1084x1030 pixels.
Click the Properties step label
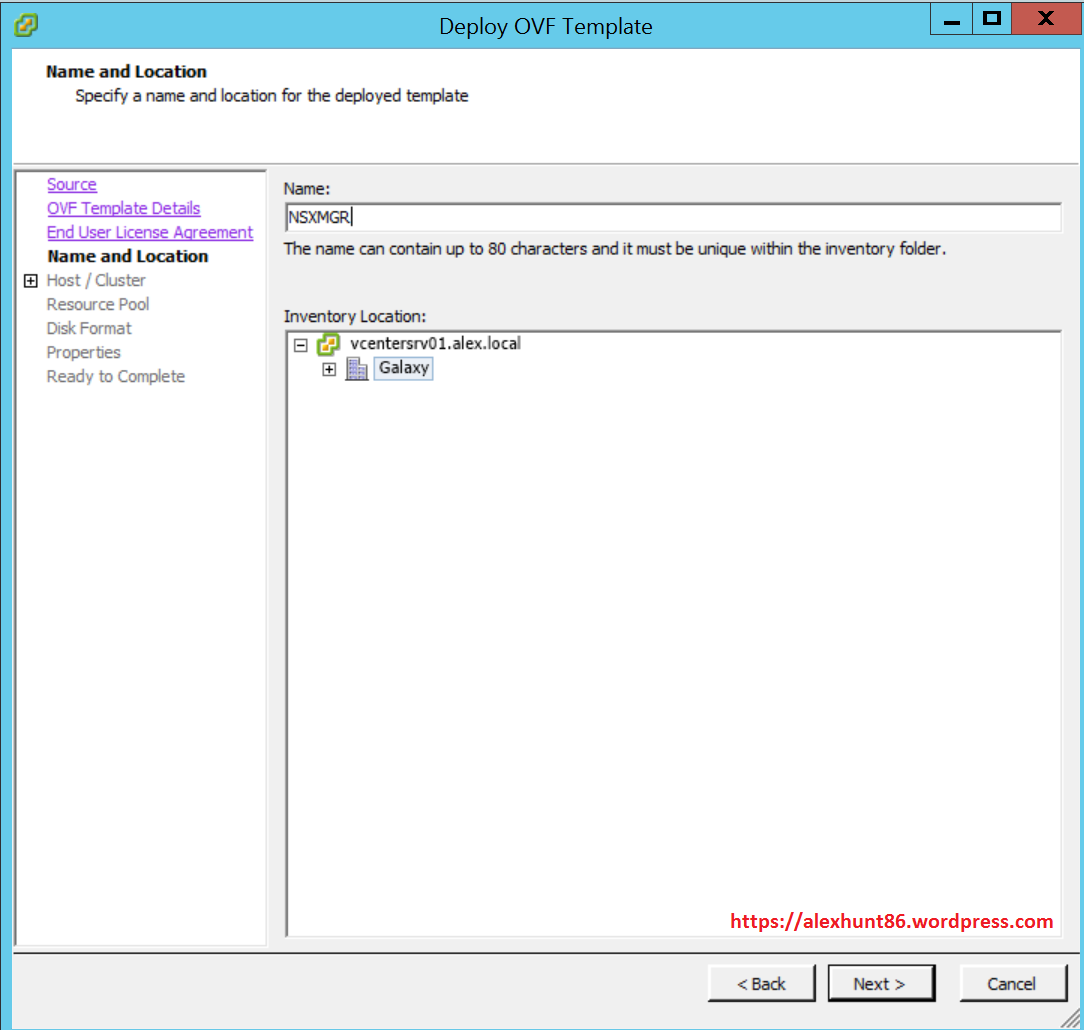click(83, 353)
